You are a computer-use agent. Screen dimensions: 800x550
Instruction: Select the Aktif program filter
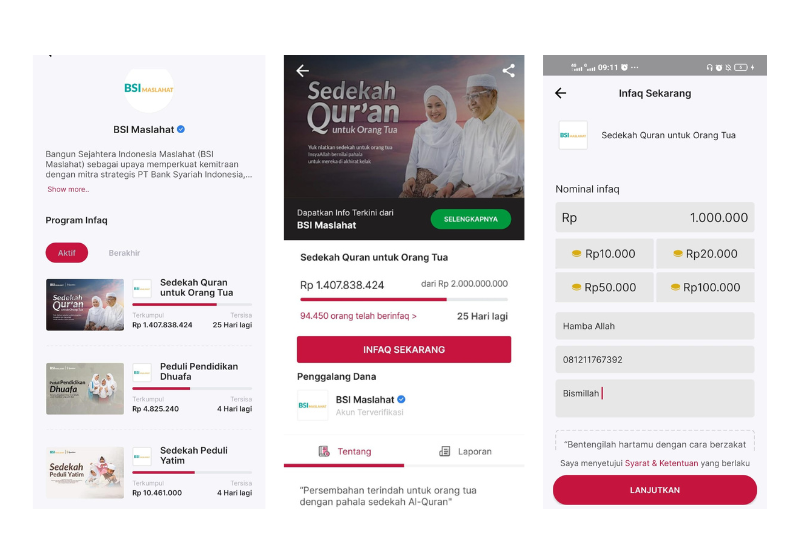66,253
